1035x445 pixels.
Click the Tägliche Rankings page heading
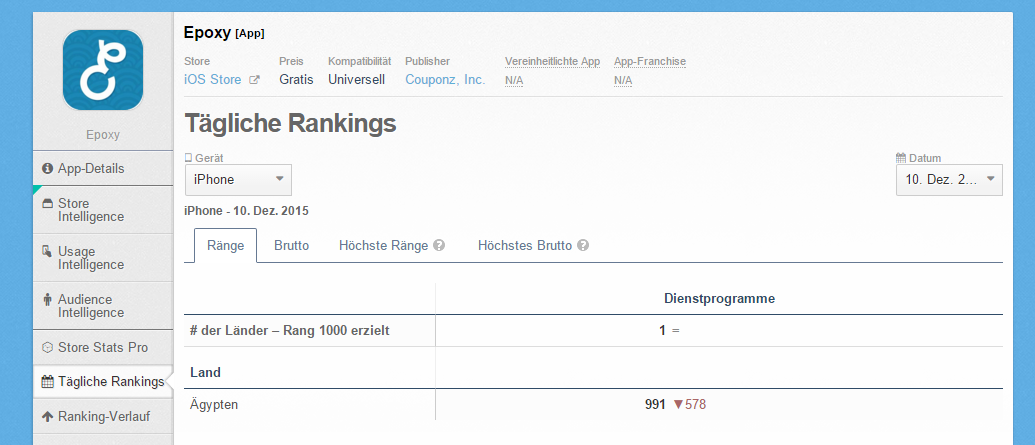point(290,123)
